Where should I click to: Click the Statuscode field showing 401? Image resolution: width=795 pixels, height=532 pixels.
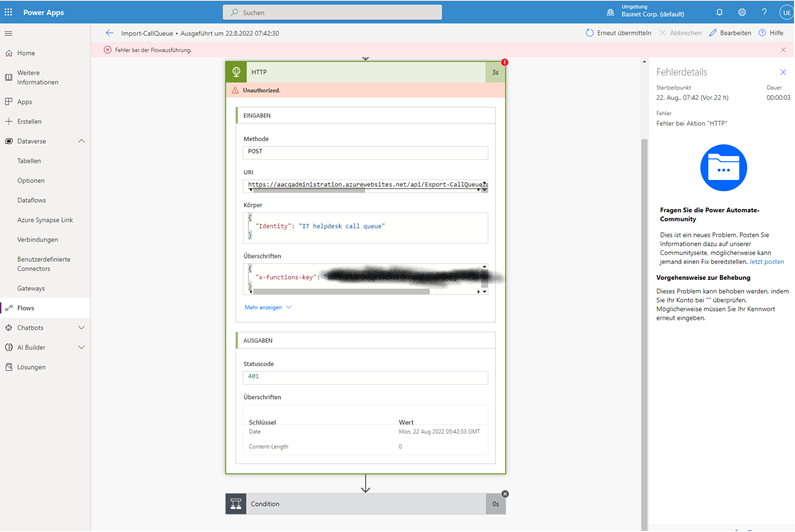point(366,378)
